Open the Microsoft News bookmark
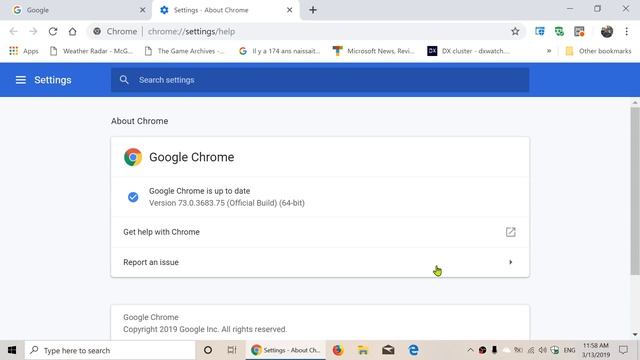The height and width of the screenshot is (360, 640). click(x=374, y=51)
